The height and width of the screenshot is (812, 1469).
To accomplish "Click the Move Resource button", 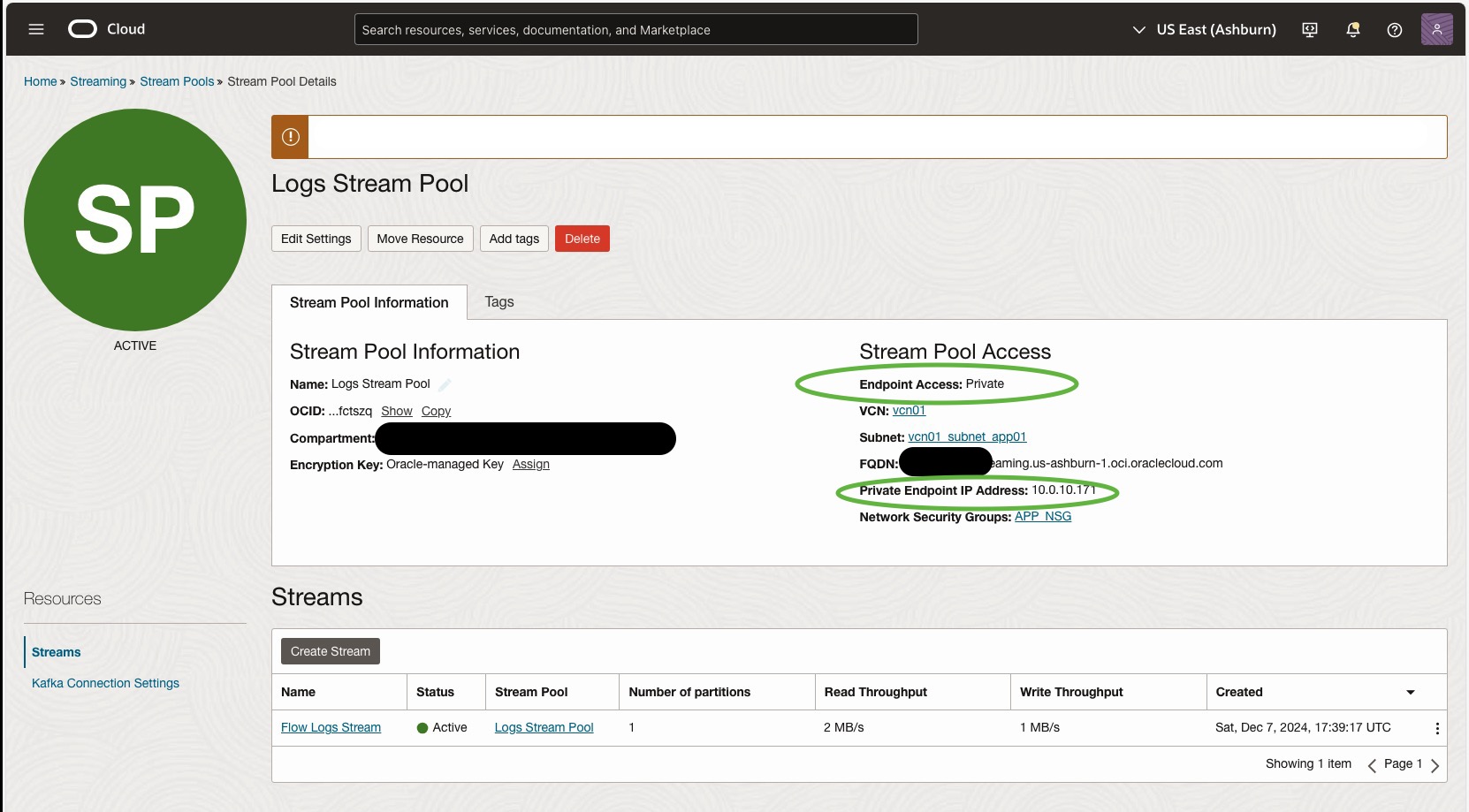I will pos(420,239).
